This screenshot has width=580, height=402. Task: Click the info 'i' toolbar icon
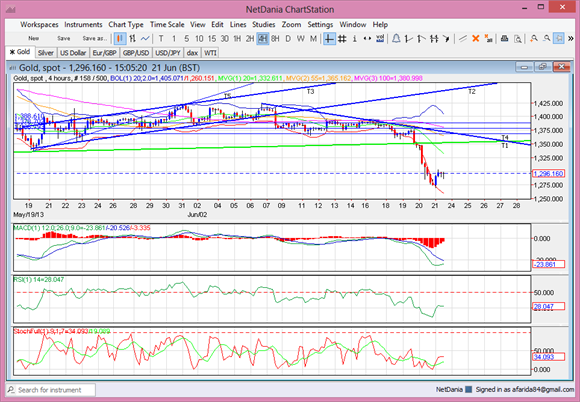[x=354, y=38]
